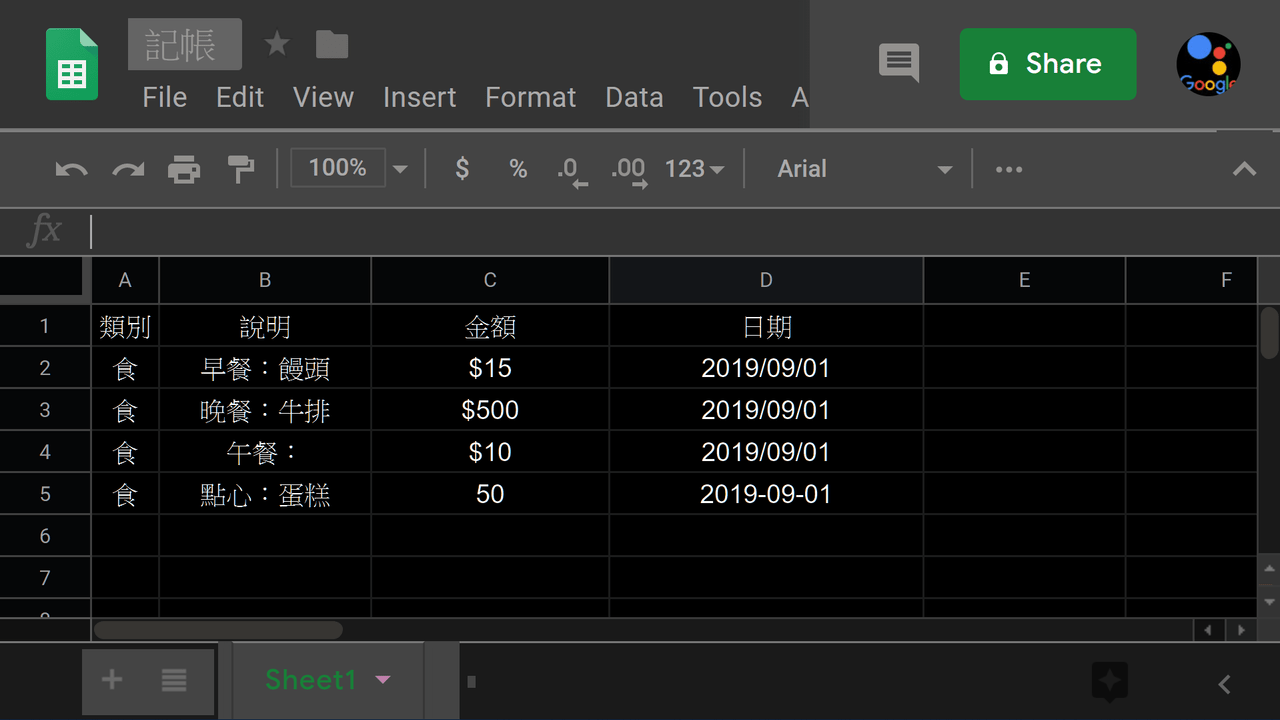Star this spreadsheet
Viewport: 1280px width, 720px height.
point(277,44)
